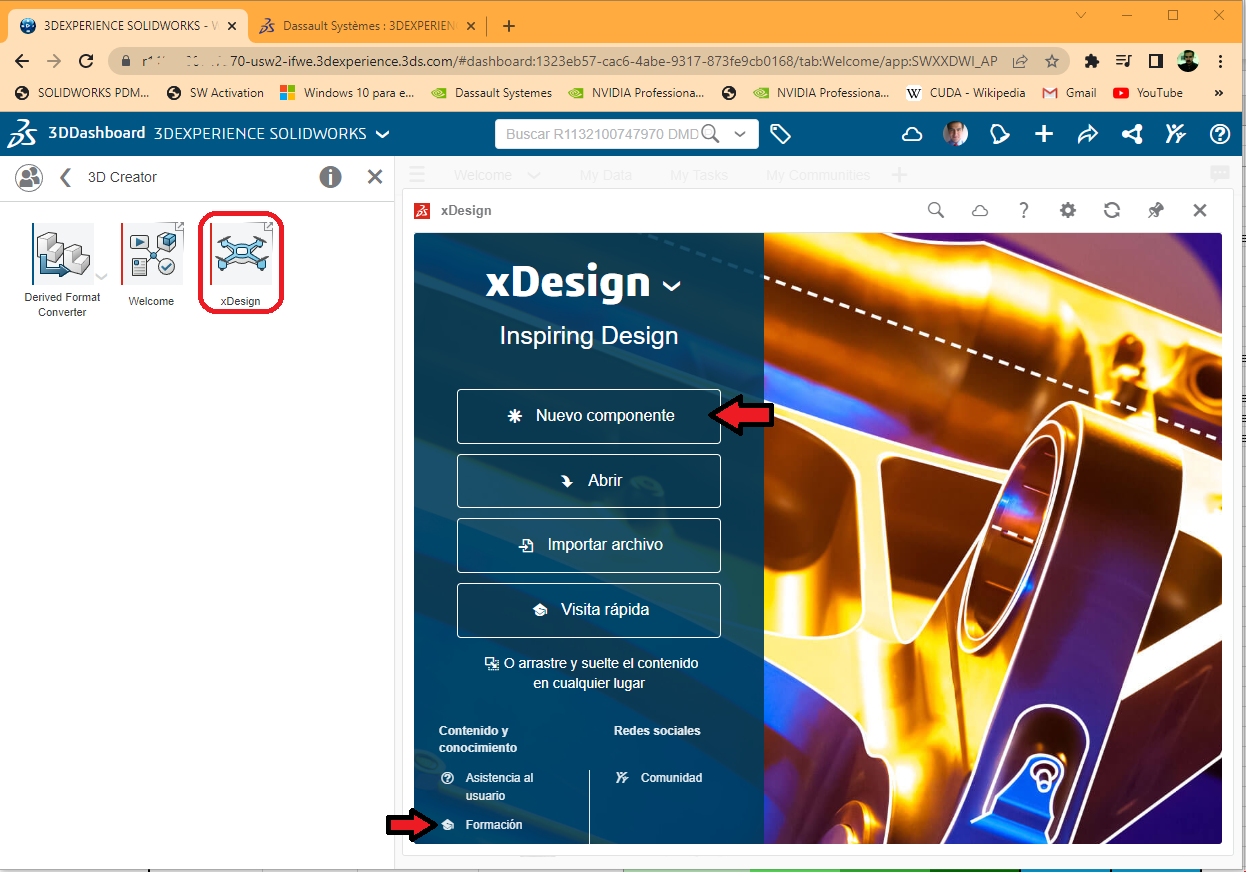The width and height of the screenshot is (1246, 872).
Task: Open xDesign widget settings gear
Action: [x=1068, y=210]
